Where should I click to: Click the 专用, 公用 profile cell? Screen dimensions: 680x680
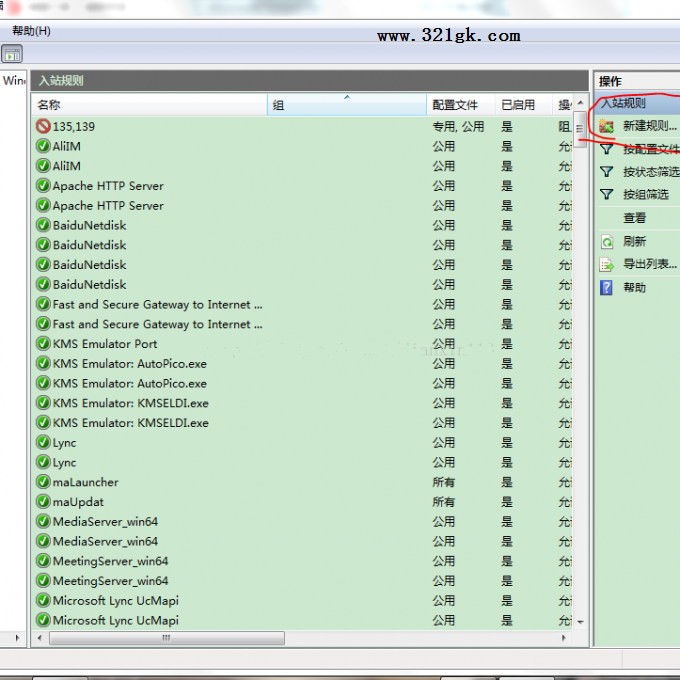458,126
